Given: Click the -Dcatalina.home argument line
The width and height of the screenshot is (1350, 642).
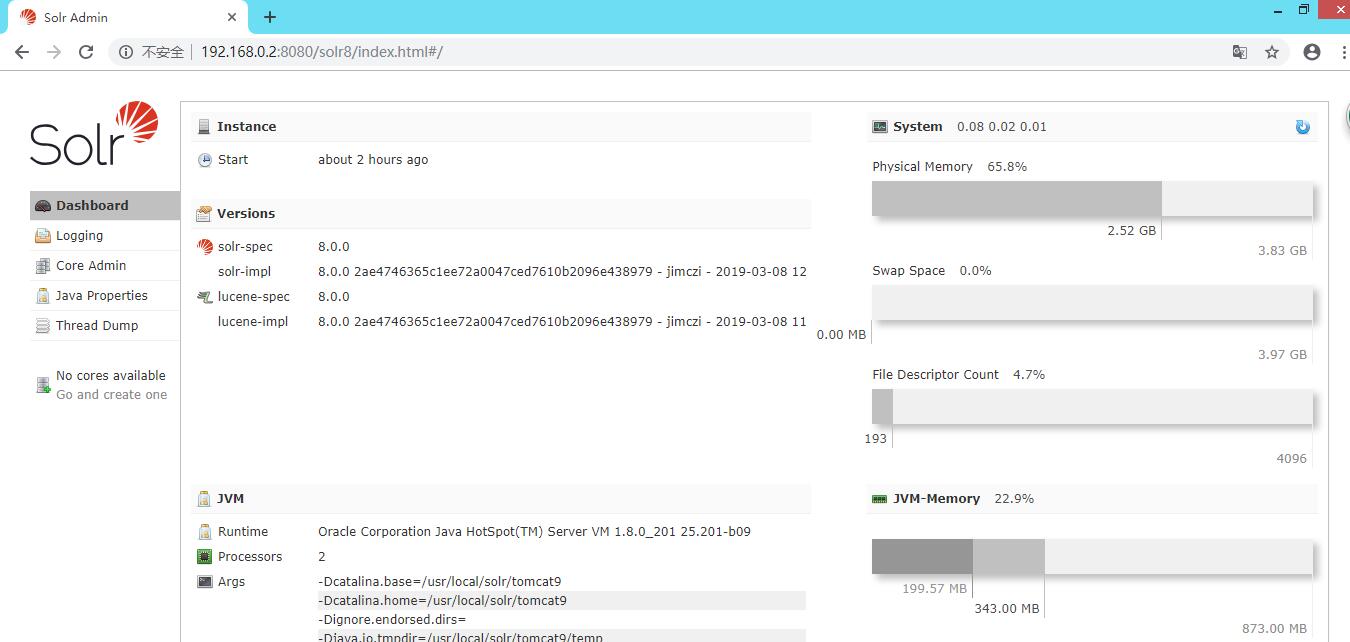Looking at the screenshot, I should (x=562, y=600).
